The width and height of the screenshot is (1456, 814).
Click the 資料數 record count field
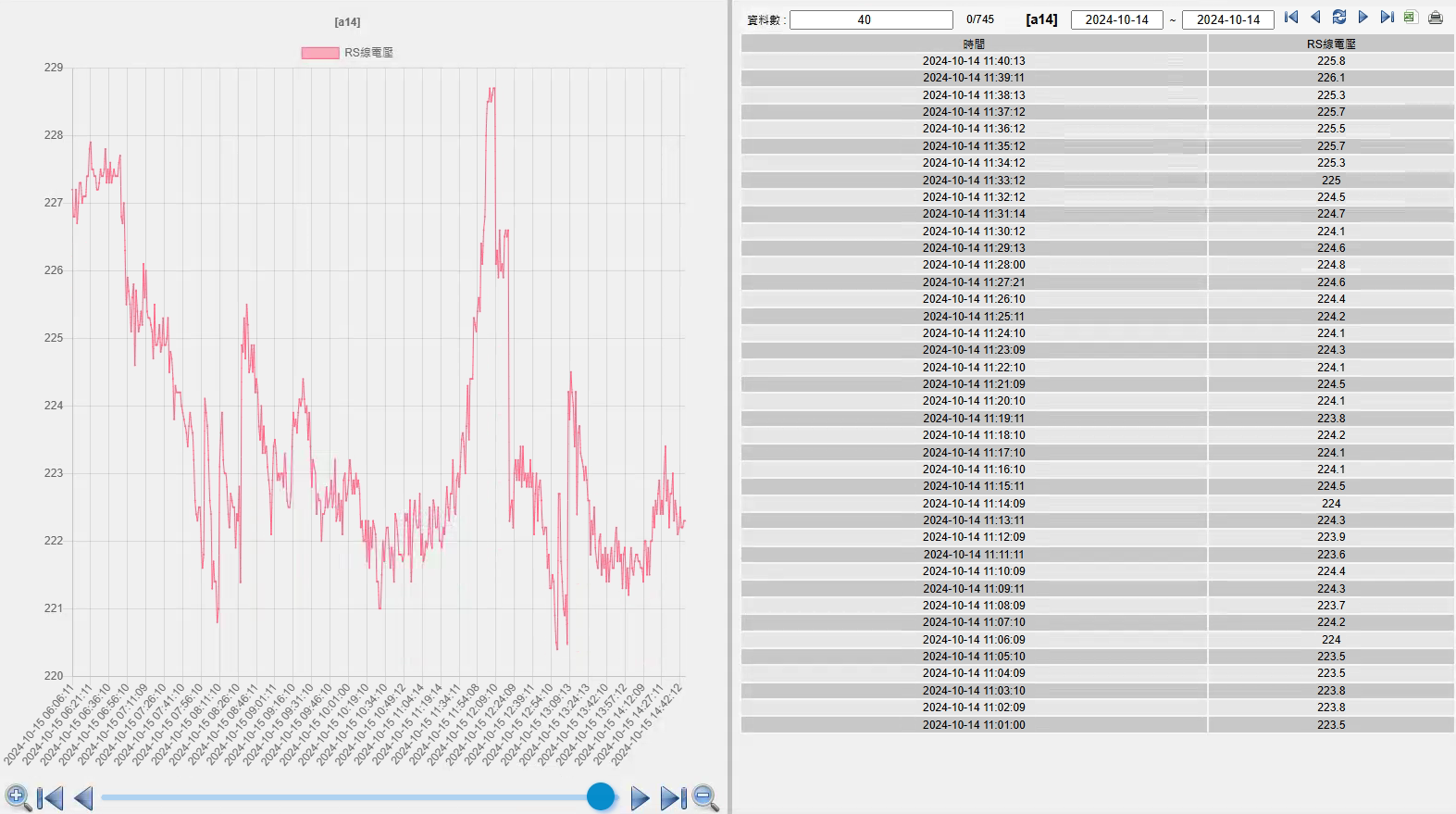pyautogui.click(x=870, y=19)
